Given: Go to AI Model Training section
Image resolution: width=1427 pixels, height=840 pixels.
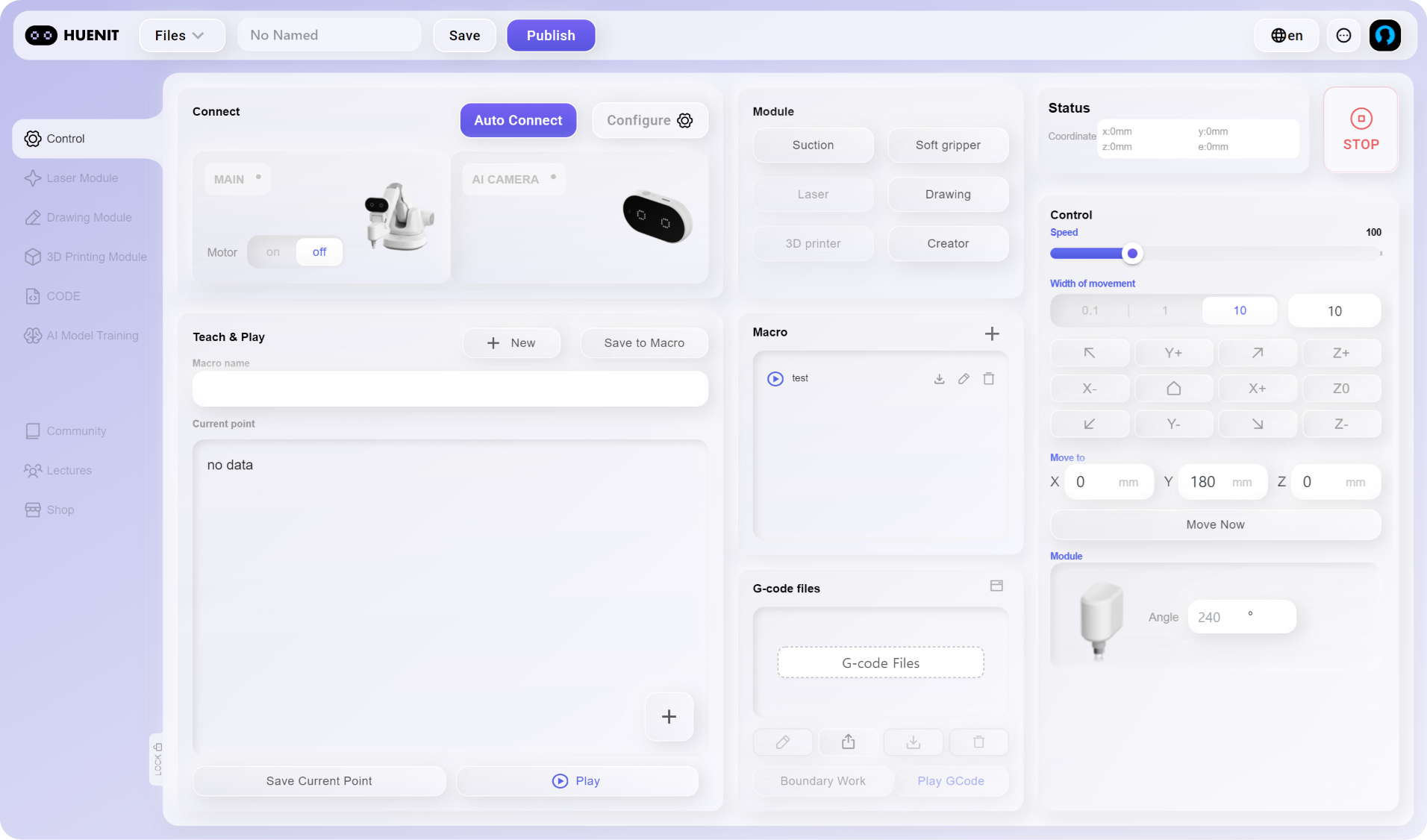Looking at the screenshot, I should pyautogui.click(x=92, y=336).
